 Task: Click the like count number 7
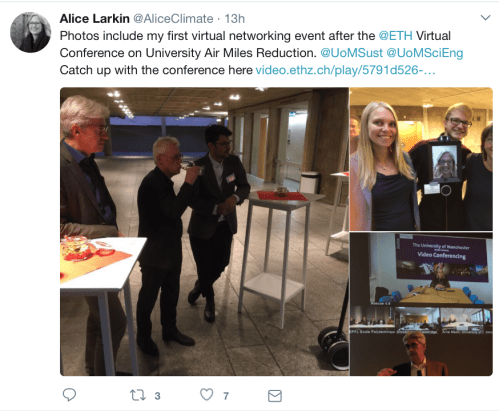point(226,396)
